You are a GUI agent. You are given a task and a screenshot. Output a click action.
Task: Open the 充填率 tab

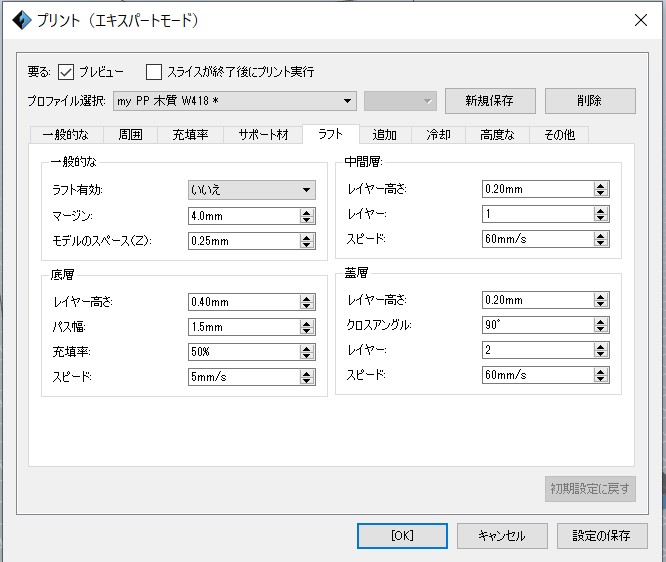(x=190, y=135)
